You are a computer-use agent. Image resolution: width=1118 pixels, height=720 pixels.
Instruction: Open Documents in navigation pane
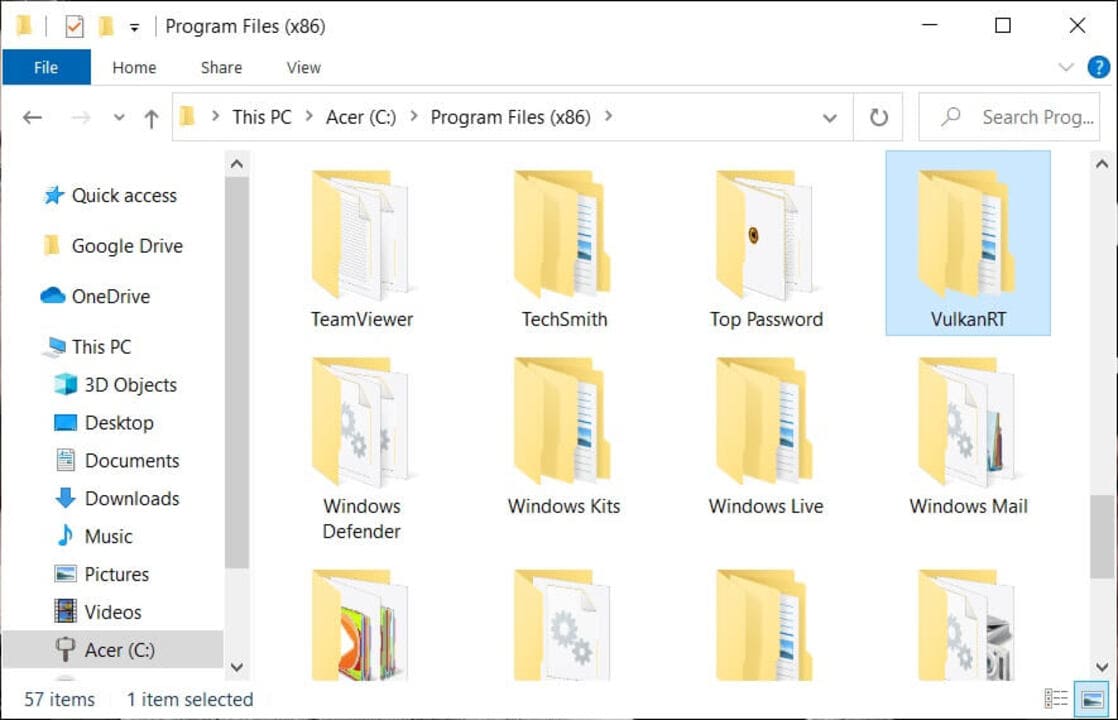pyautogui.click(x=118, y=461)
